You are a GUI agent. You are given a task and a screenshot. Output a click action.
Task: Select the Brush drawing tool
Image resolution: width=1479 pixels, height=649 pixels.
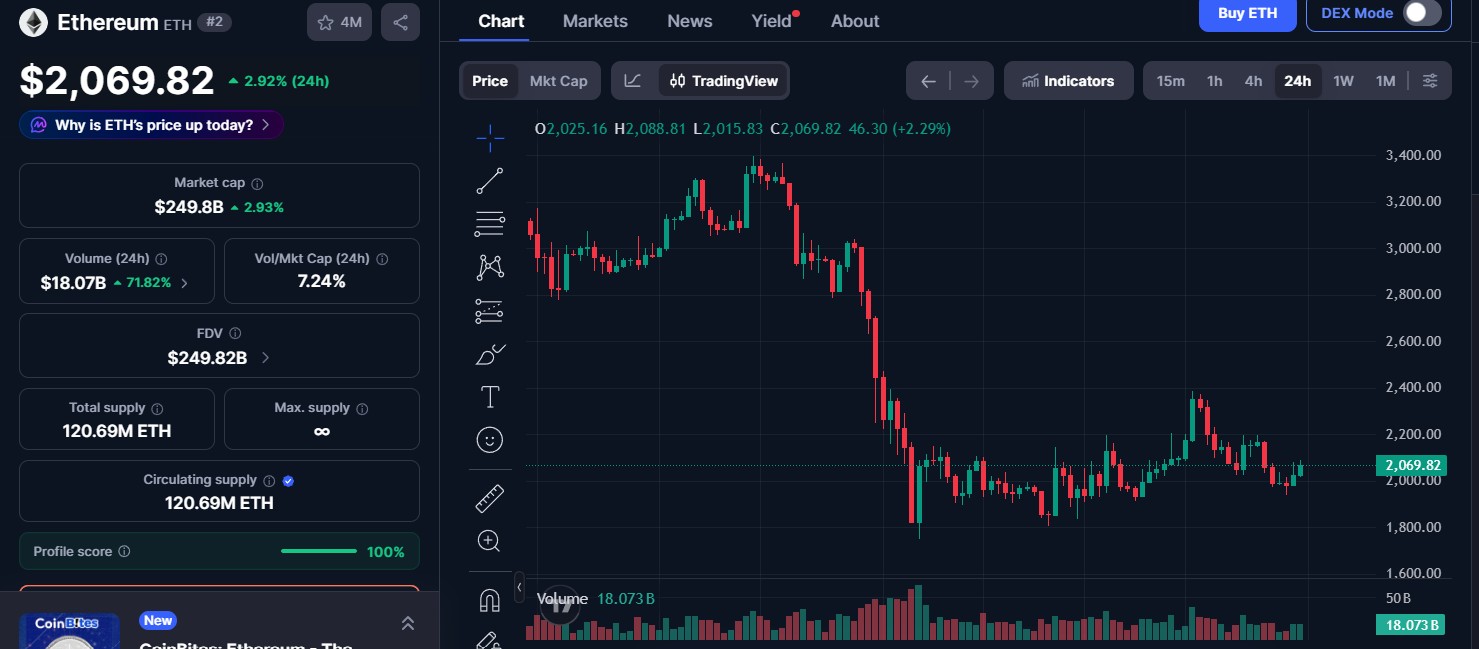coord(489,354)
